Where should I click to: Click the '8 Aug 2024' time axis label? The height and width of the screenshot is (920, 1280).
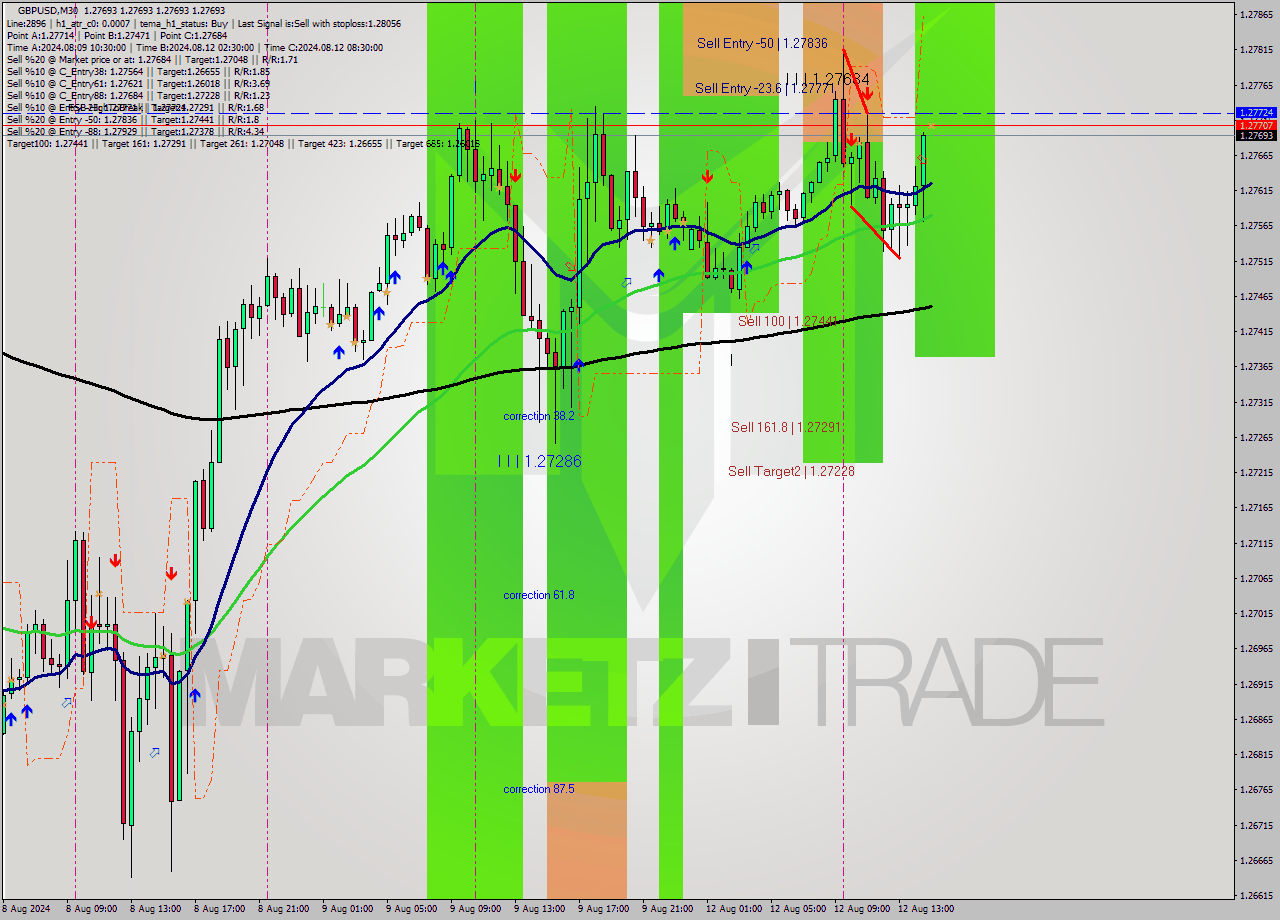pyautogui.click(x=26, y=909)
